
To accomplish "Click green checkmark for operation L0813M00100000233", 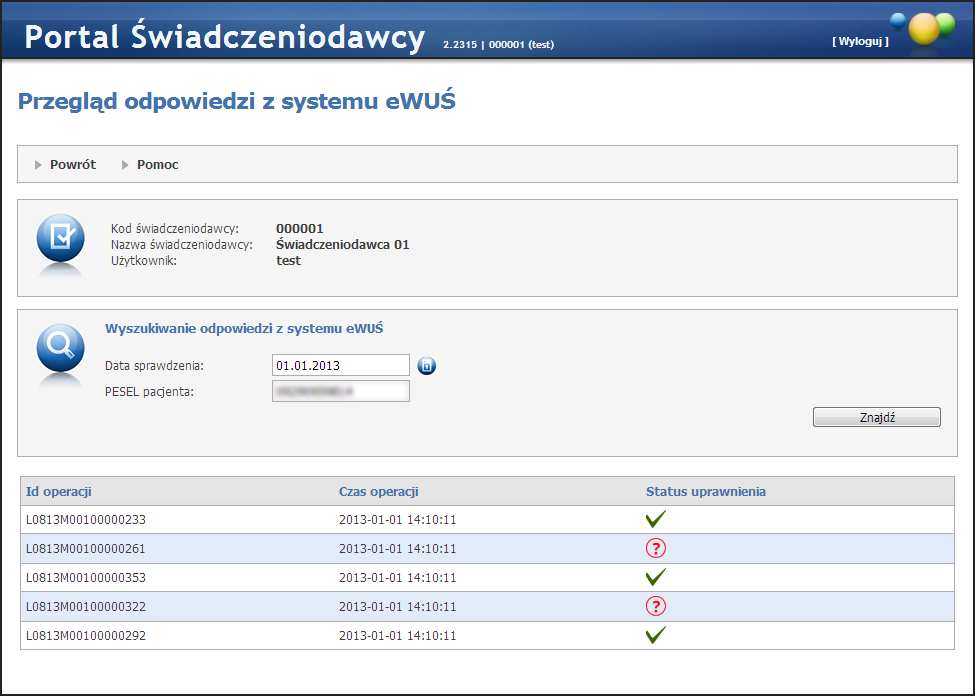I will click(656, 519).
